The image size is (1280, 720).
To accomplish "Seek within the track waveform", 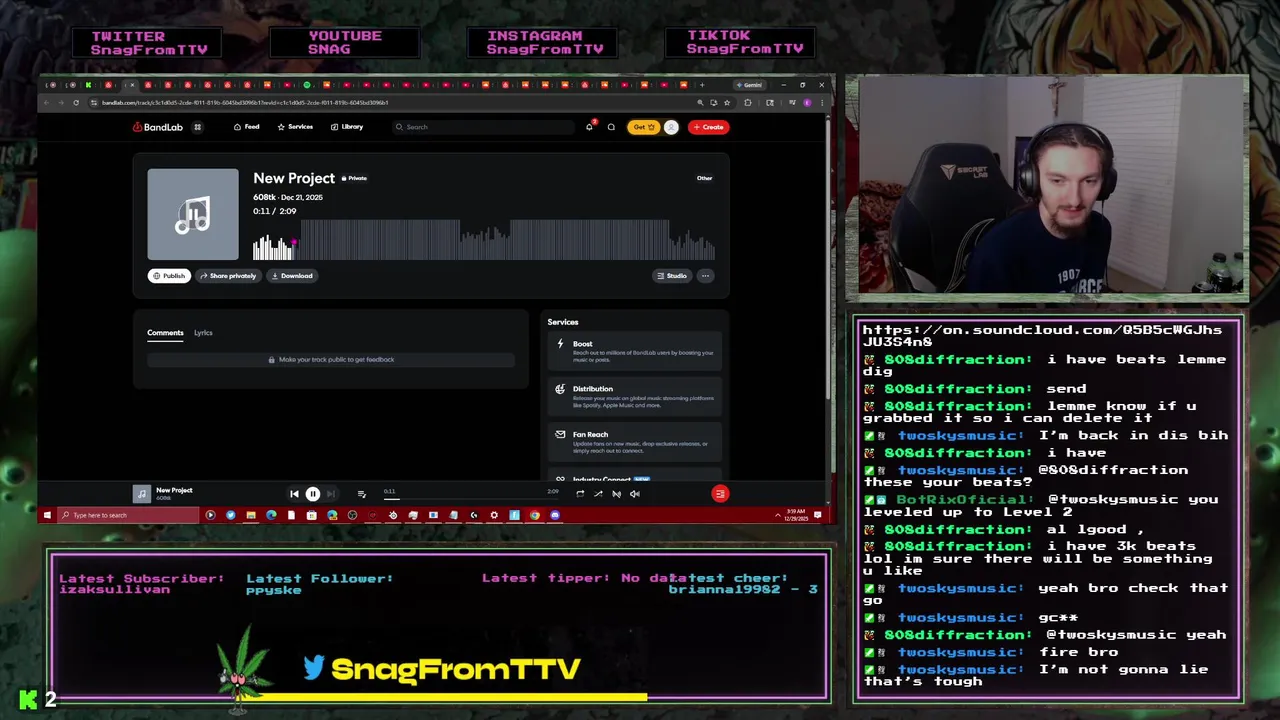I will click(484, 239).
